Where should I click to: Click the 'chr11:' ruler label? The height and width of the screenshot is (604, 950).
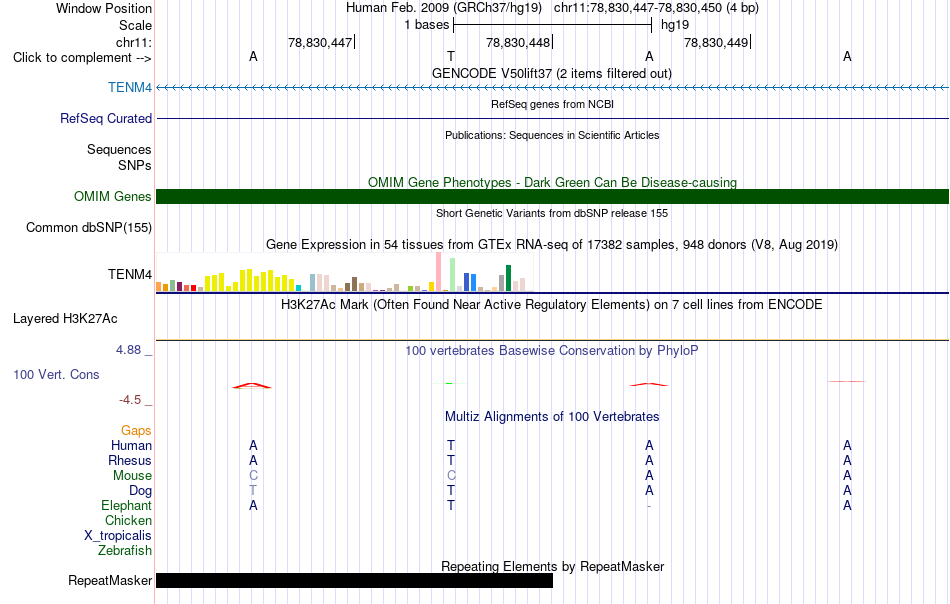tap(133, 42)
